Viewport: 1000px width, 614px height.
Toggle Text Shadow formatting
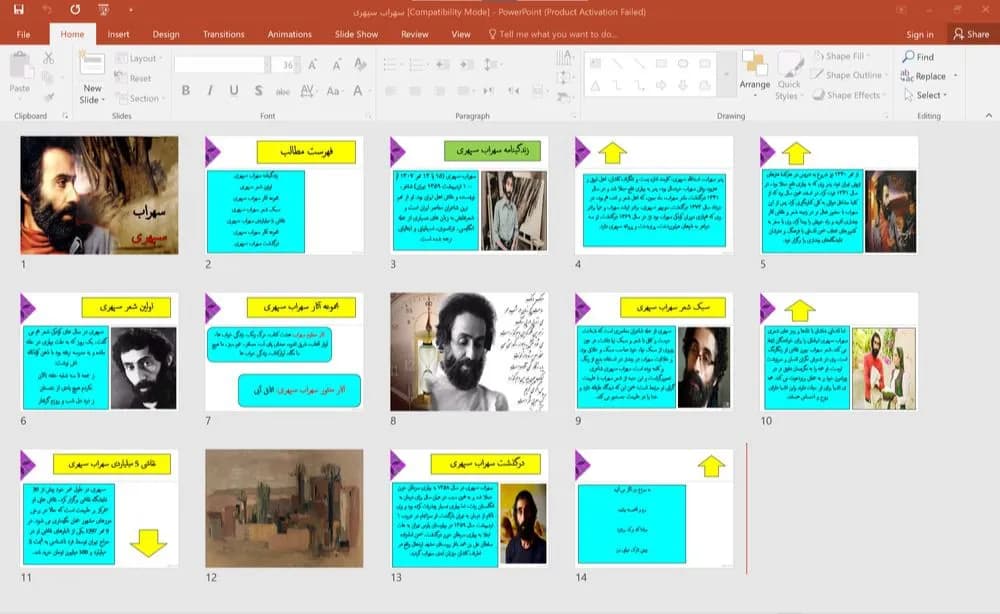[x=258, y=91]
